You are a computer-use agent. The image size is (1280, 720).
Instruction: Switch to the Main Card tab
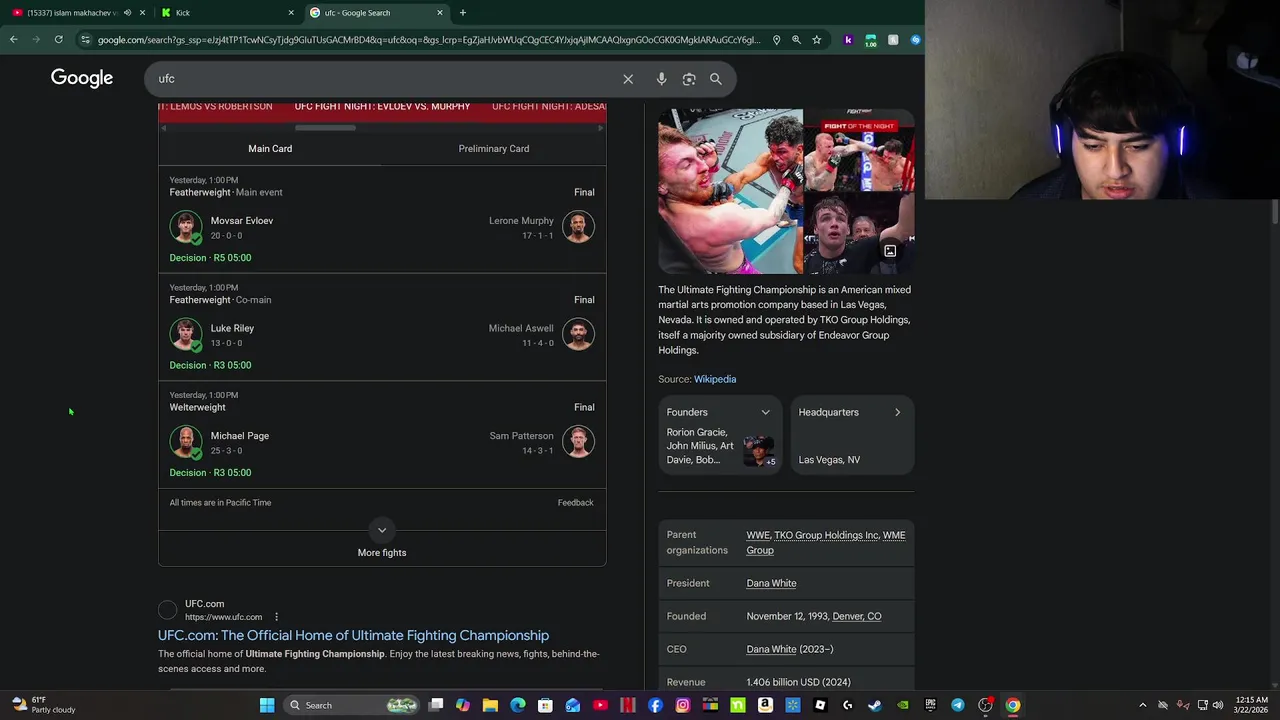[x=270, y=149]
